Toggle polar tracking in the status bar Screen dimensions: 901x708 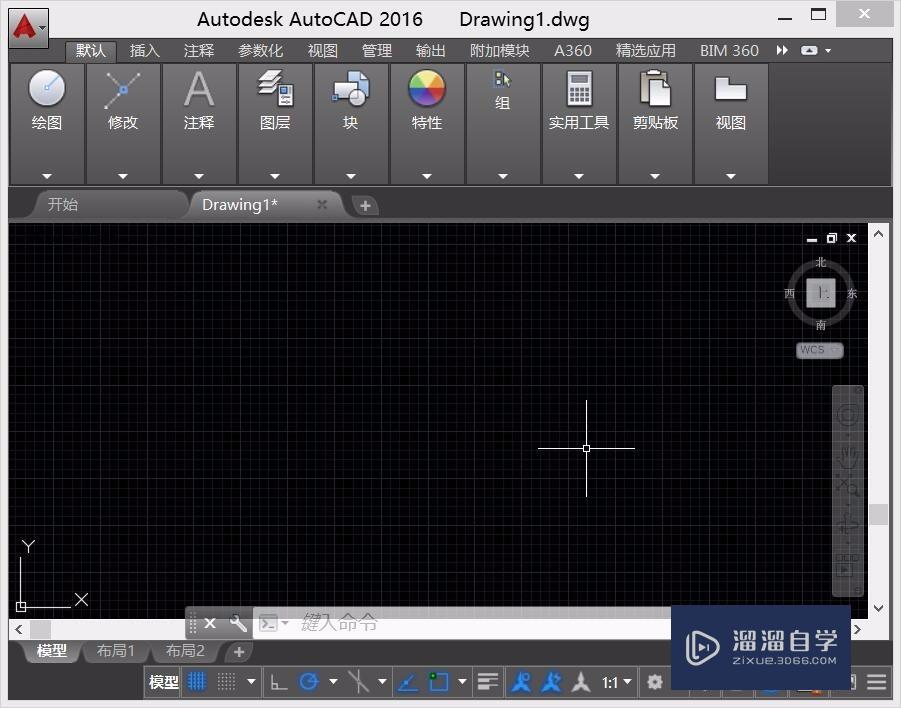point(309,682)
